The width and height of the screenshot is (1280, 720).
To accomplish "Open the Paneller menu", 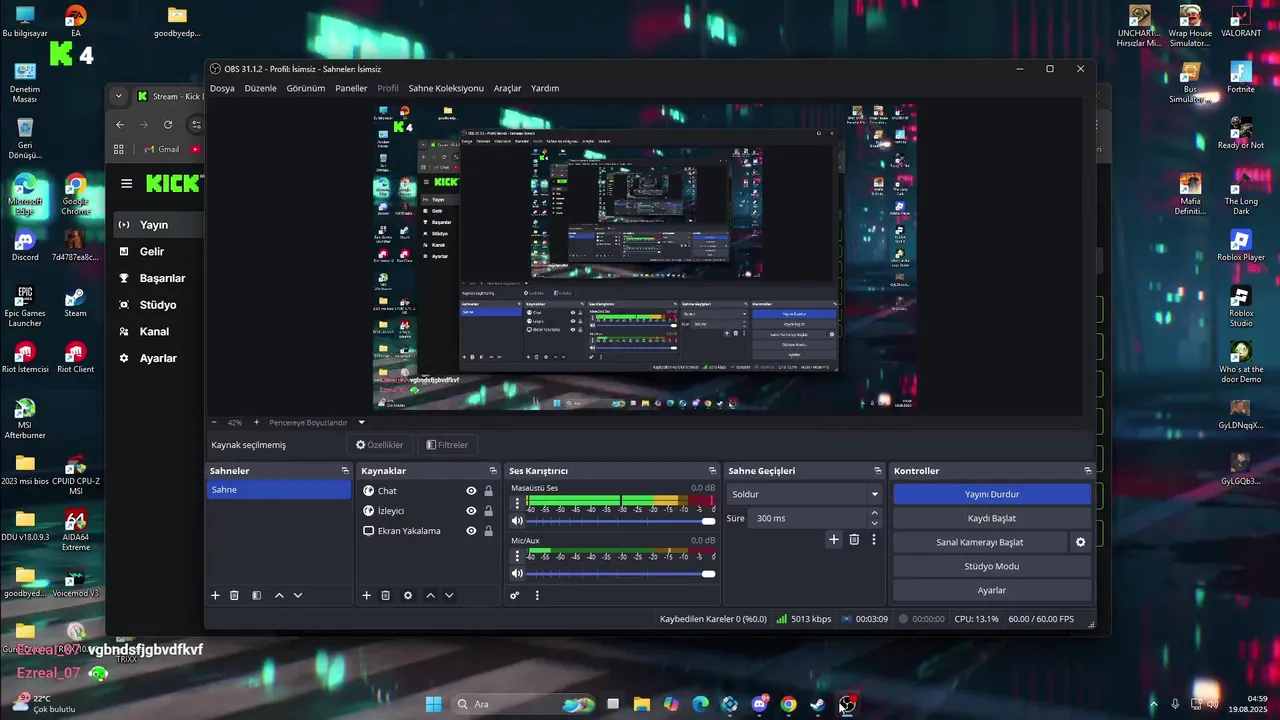I will coord(351,88).
